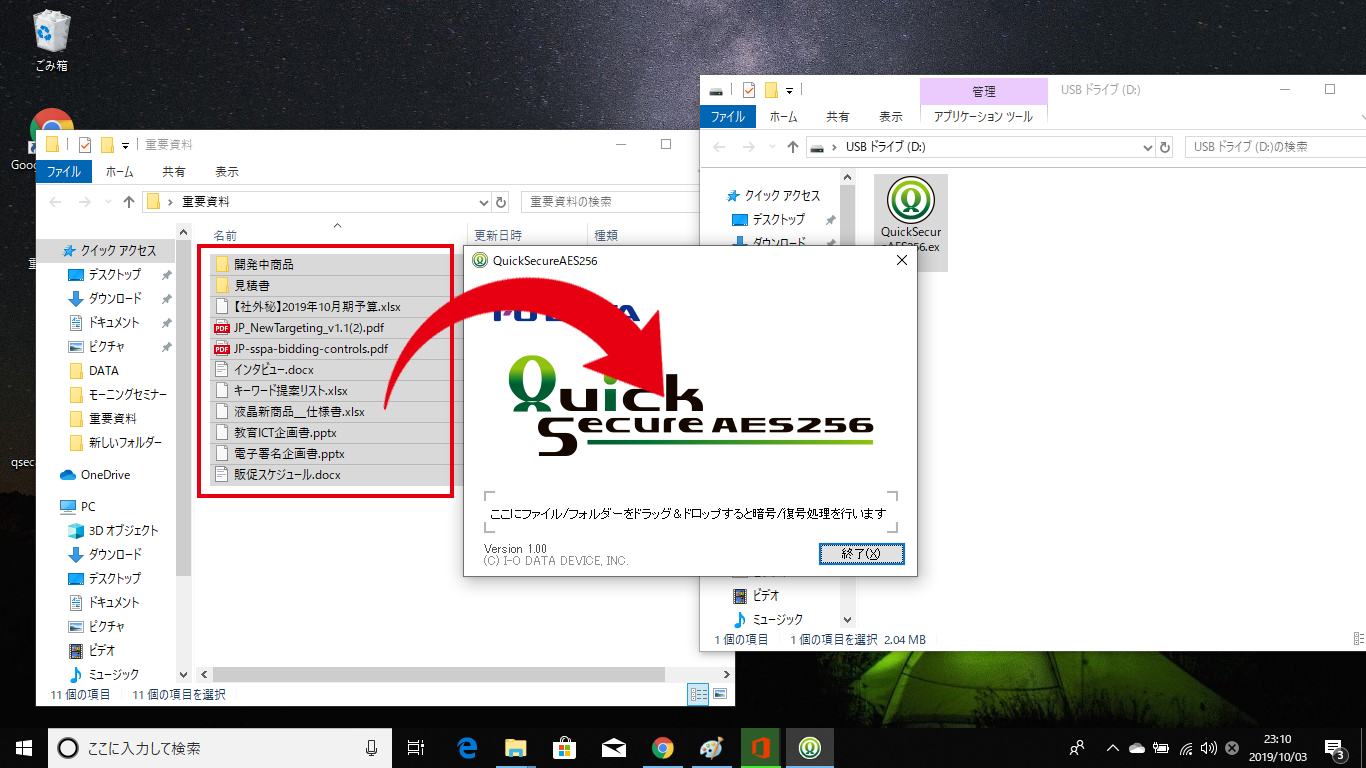Open 共有 tab in USB drive window
Viewport: 1366px width, 768px height.
click(838, 117)
